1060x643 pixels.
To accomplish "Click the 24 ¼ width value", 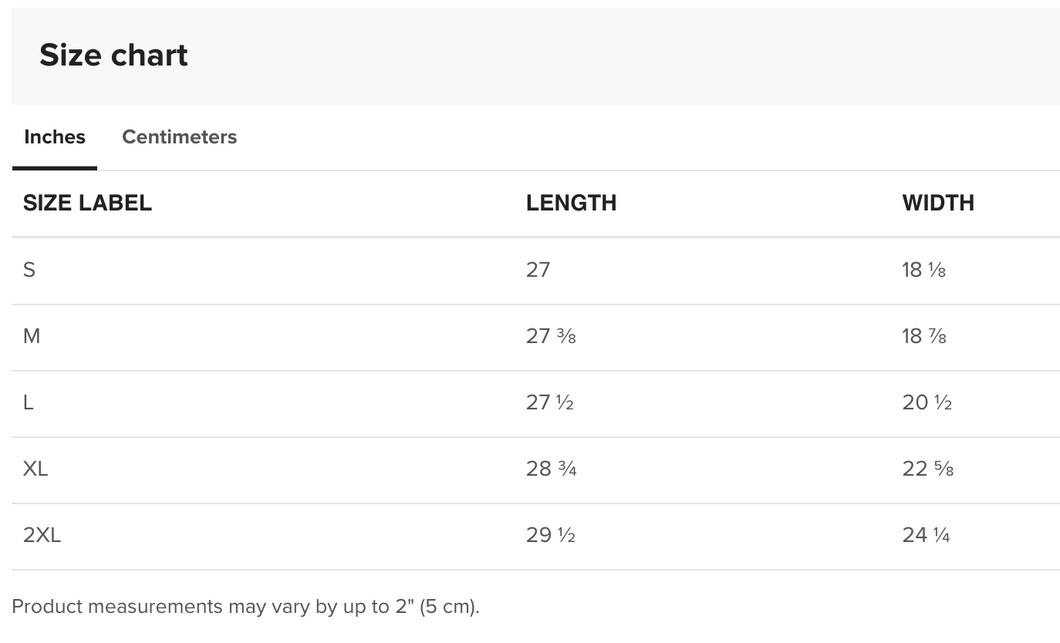I will click(926, 535).
